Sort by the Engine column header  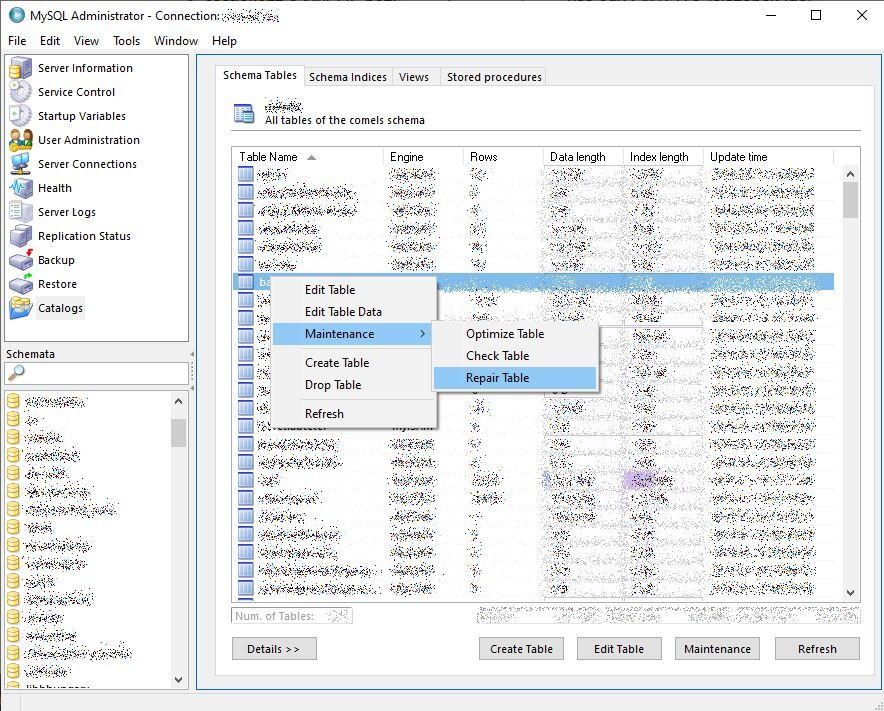423,157
